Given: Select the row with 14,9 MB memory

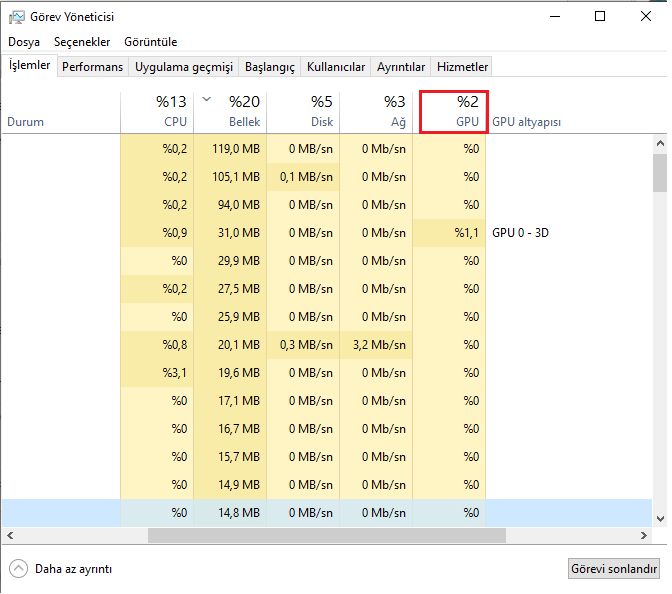Looking at the screenshot, I should [327, 485].
